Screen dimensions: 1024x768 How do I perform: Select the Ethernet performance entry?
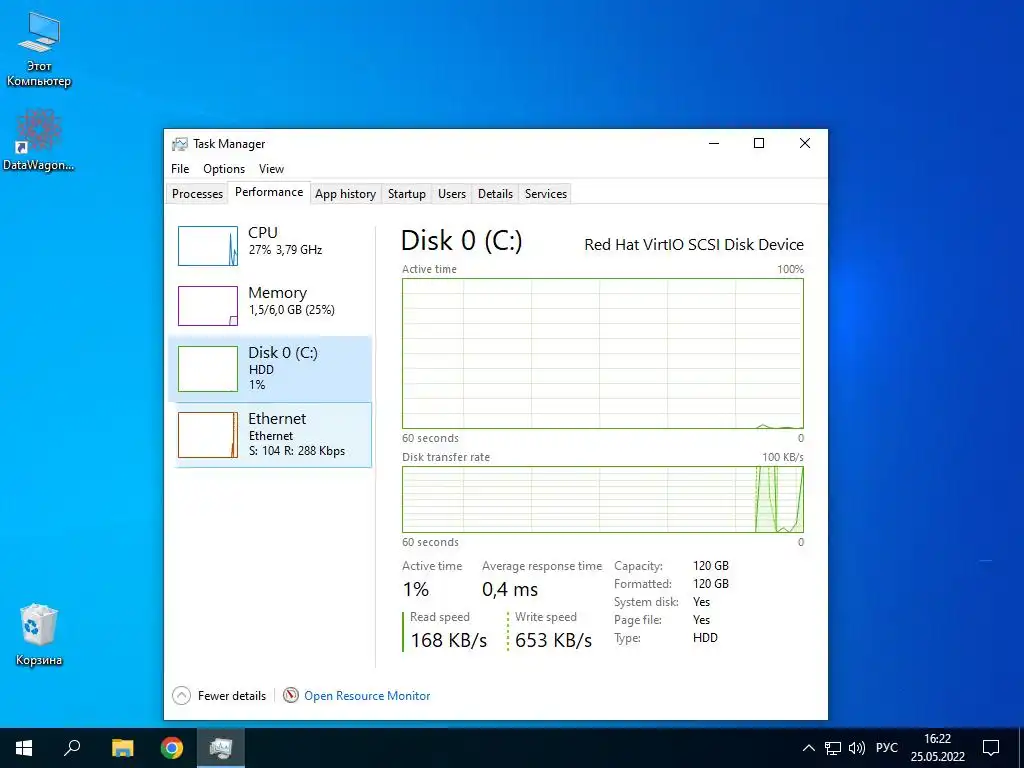270,435
